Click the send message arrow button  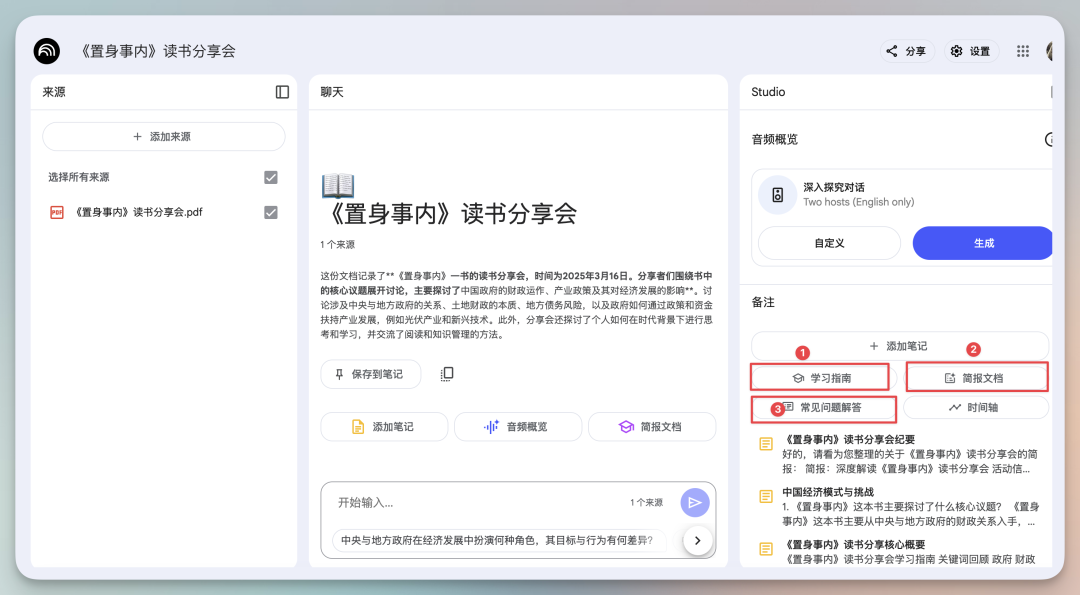coord(694,503)
